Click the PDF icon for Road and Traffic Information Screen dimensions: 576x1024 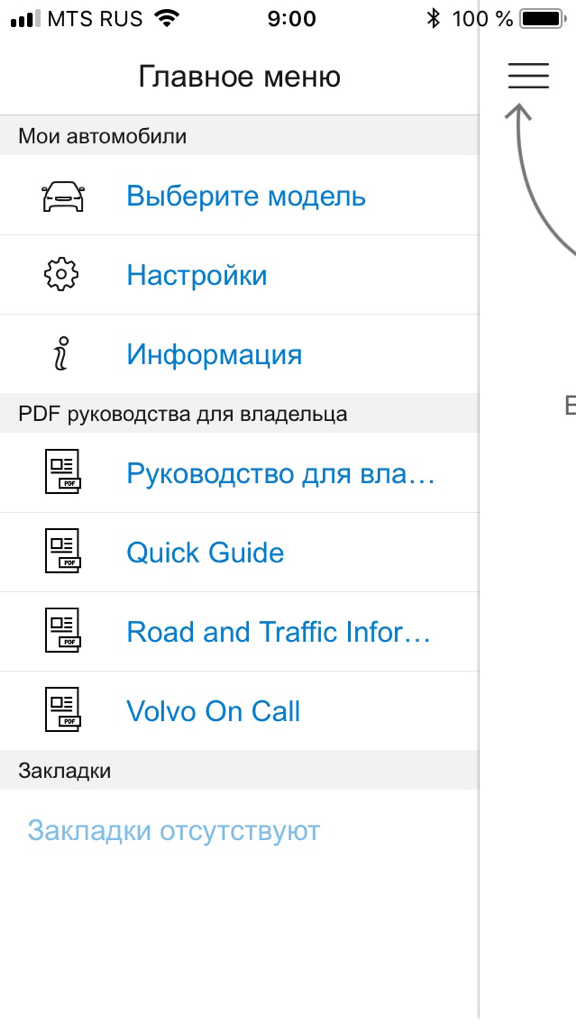[x=63, y=630]
